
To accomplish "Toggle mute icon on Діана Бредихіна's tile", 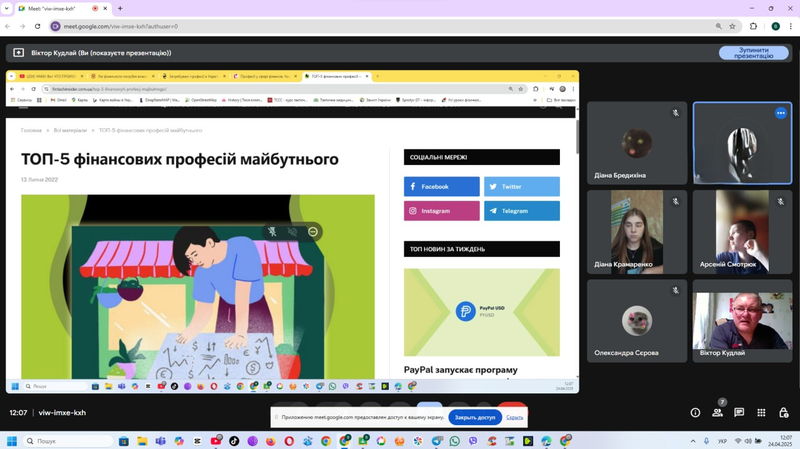I will 676,113.
